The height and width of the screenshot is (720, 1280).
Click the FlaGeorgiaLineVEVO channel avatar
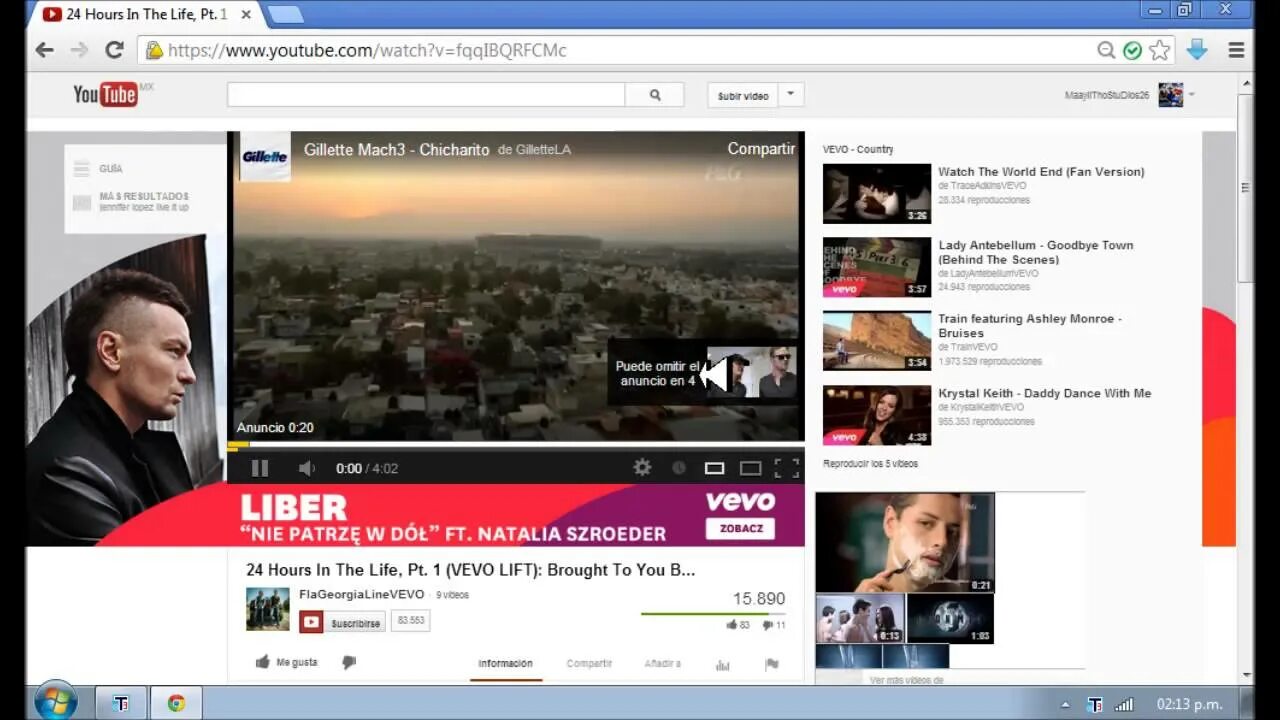tap(268, 609)
